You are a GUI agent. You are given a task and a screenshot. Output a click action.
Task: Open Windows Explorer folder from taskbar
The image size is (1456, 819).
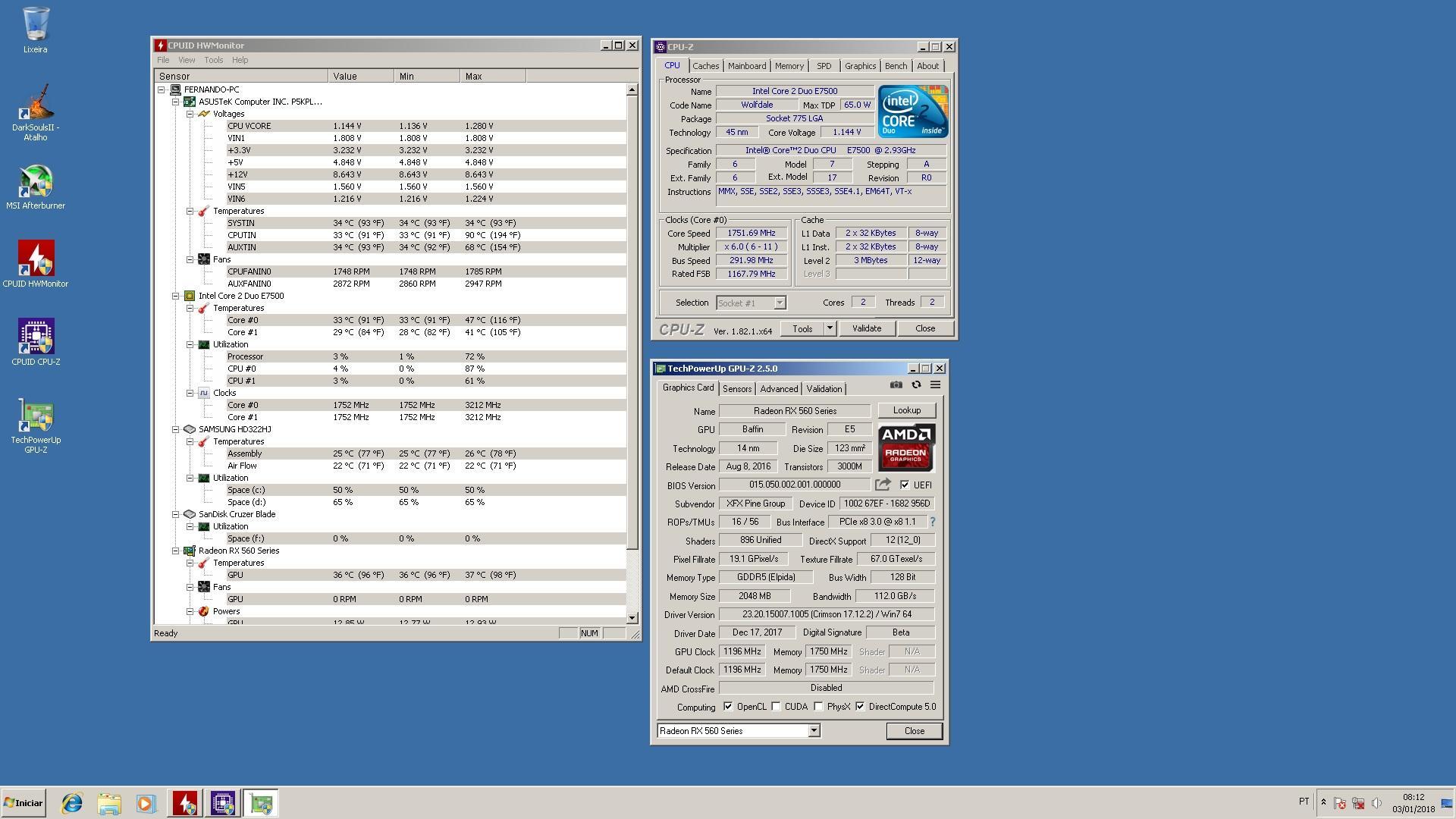tap(109, 803)
